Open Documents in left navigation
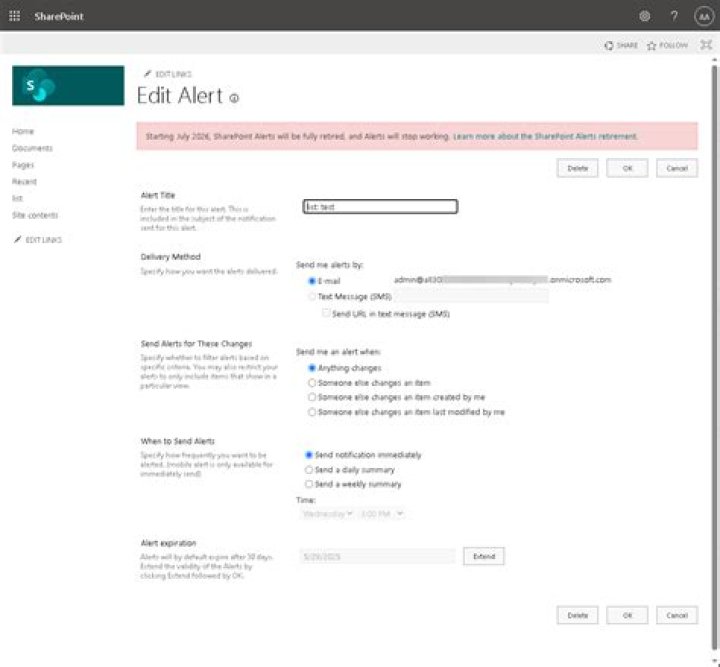This screenshot has height=667, width=720. pos(32,148)
